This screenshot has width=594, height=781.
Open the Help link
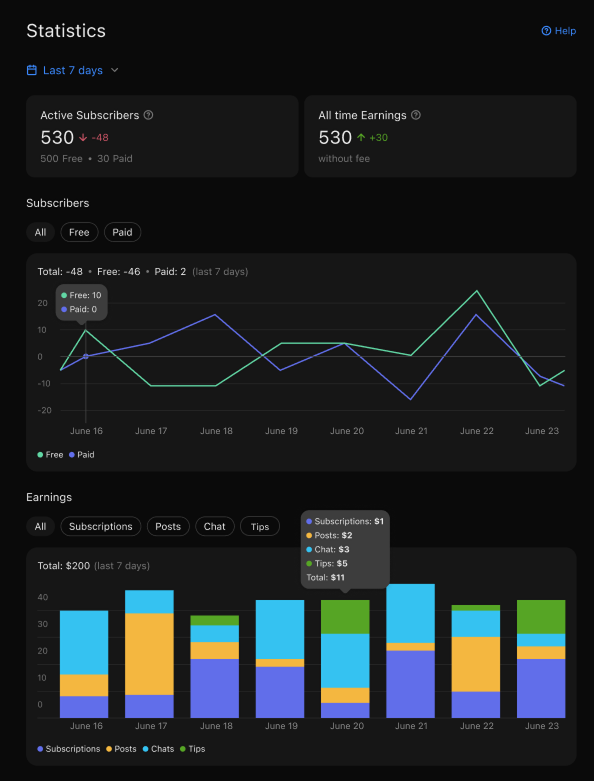point(559,31)
